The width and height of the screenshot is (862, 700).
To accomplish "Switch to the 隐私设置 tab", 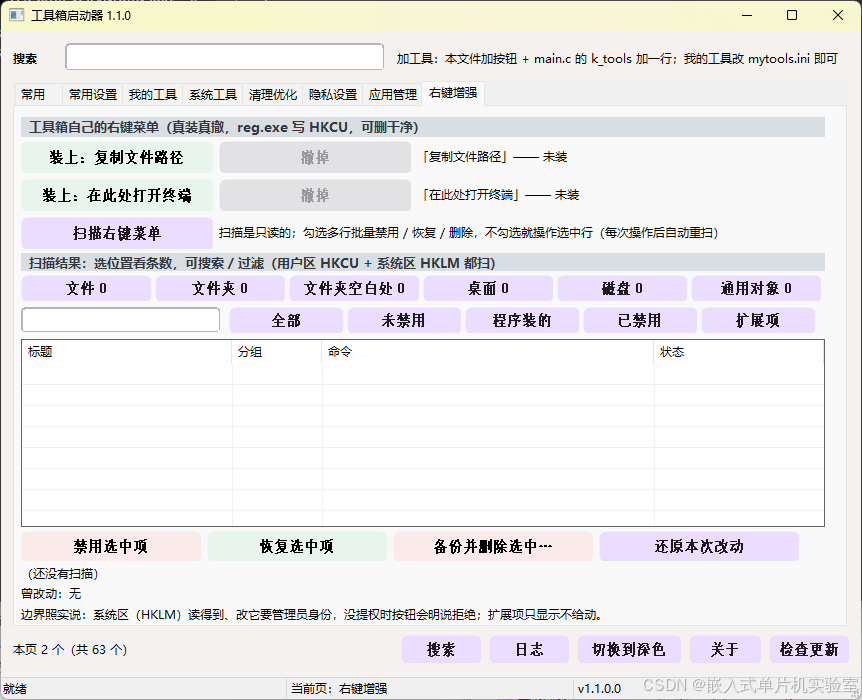I will 333,95.
